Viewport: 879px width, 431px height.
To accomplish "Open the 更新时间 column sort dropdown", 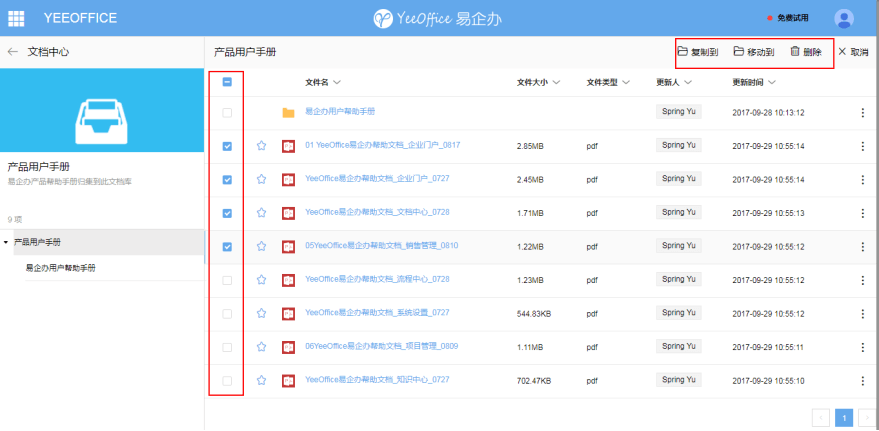I will tap(771, 82).
